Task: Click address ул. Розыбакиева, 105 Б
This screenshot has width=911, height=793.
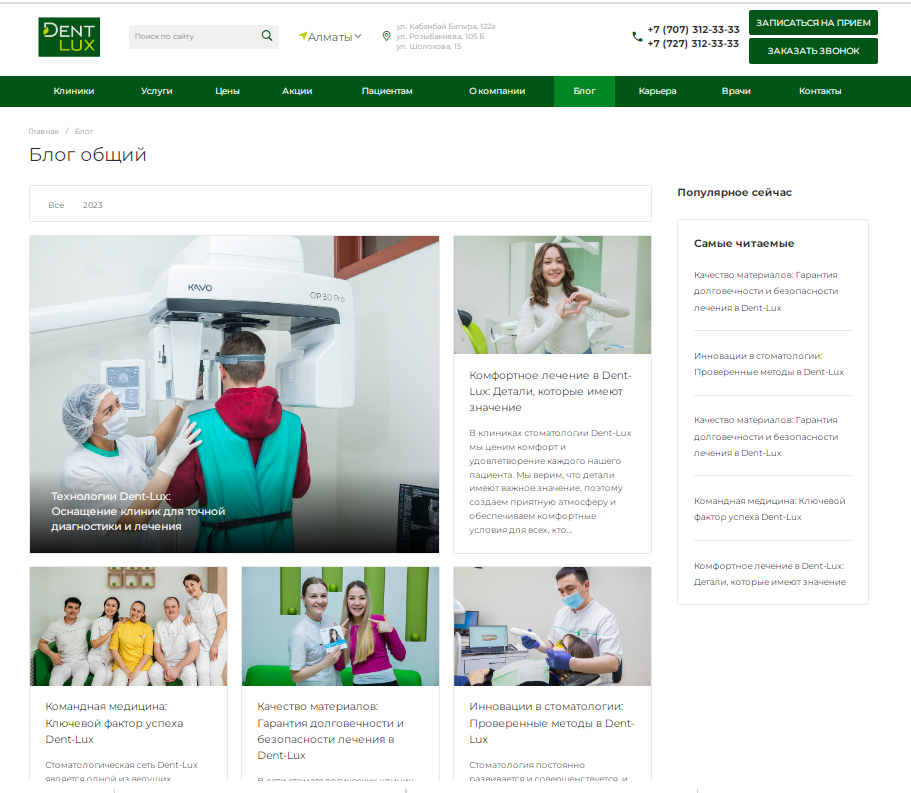Action: tap(440, 37)
